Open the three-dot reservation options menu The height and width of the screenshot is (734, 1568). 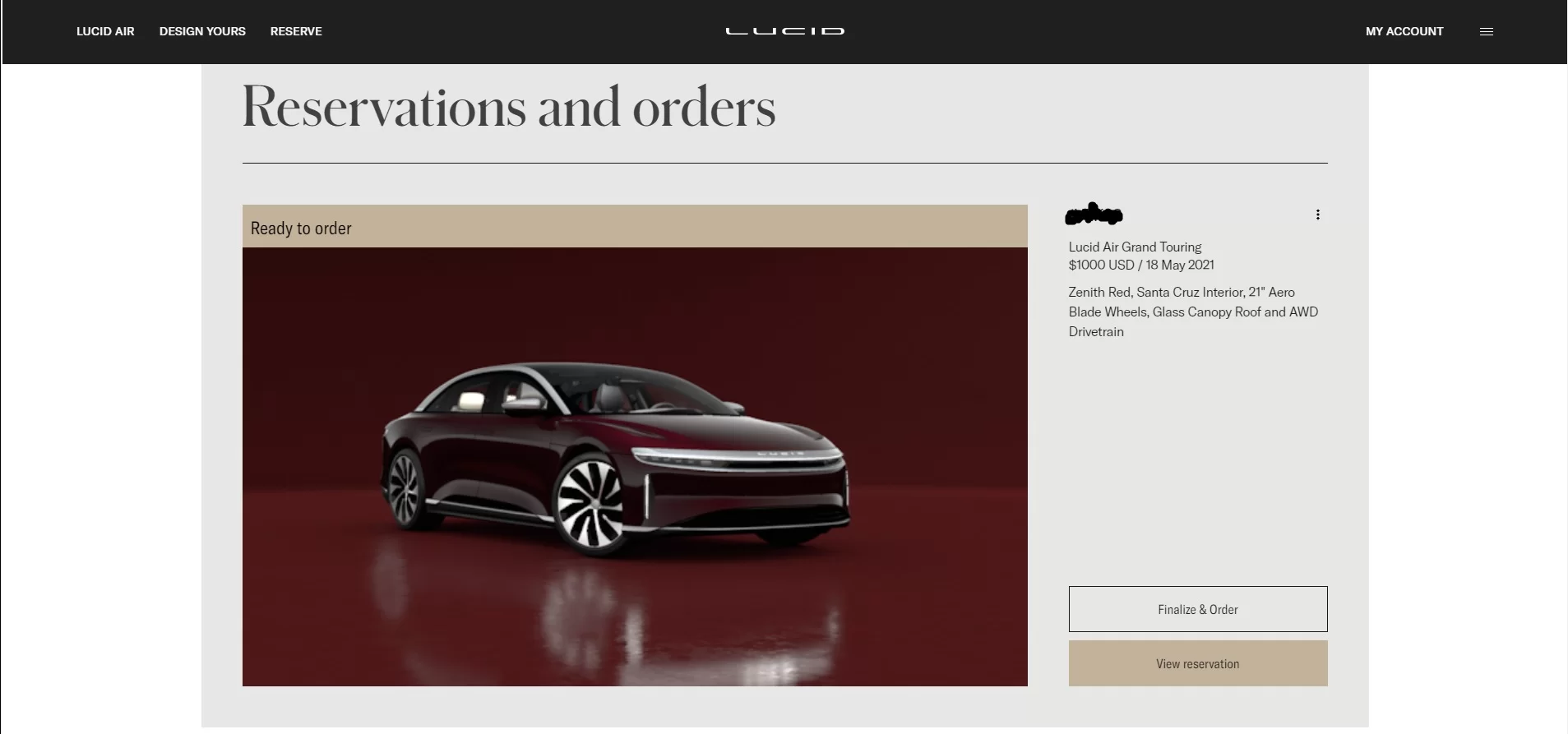(1317, 215)
